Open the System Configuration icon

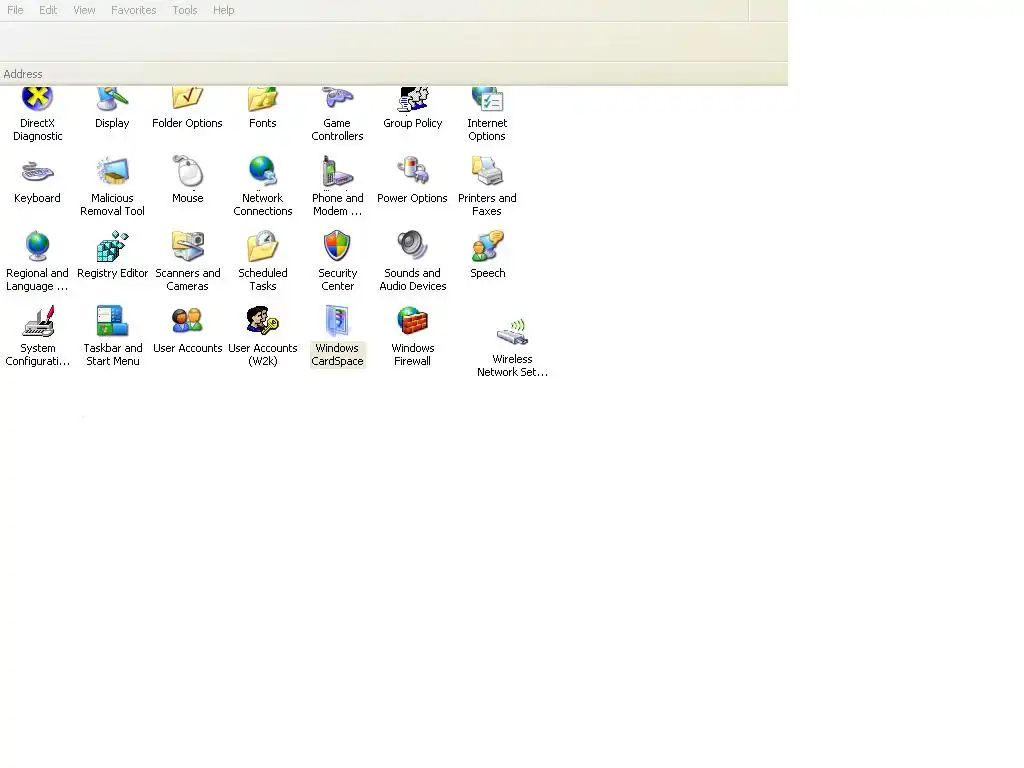point(37,322)
